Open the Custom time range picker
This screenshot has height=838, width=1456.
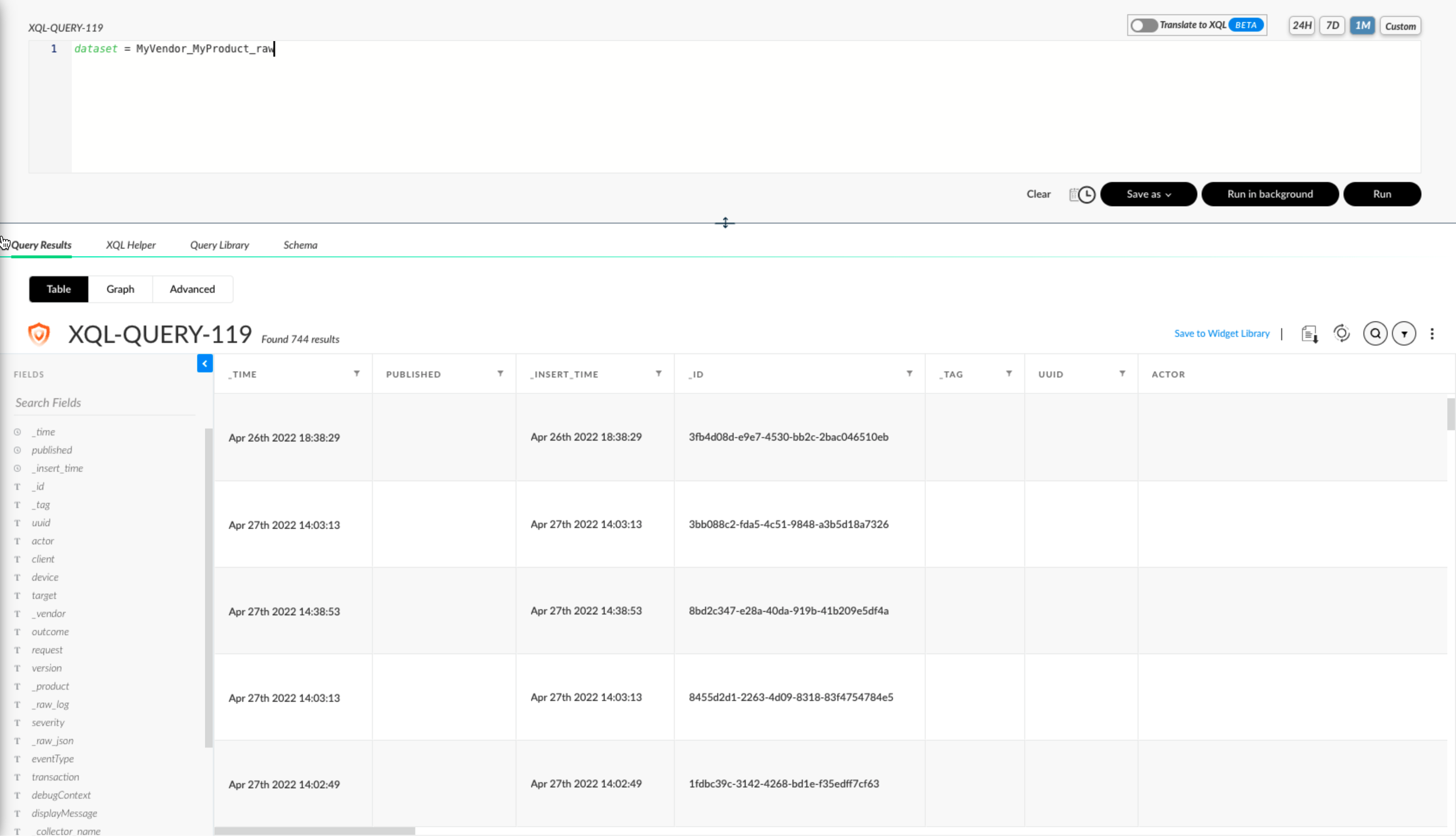point(1400,26)
